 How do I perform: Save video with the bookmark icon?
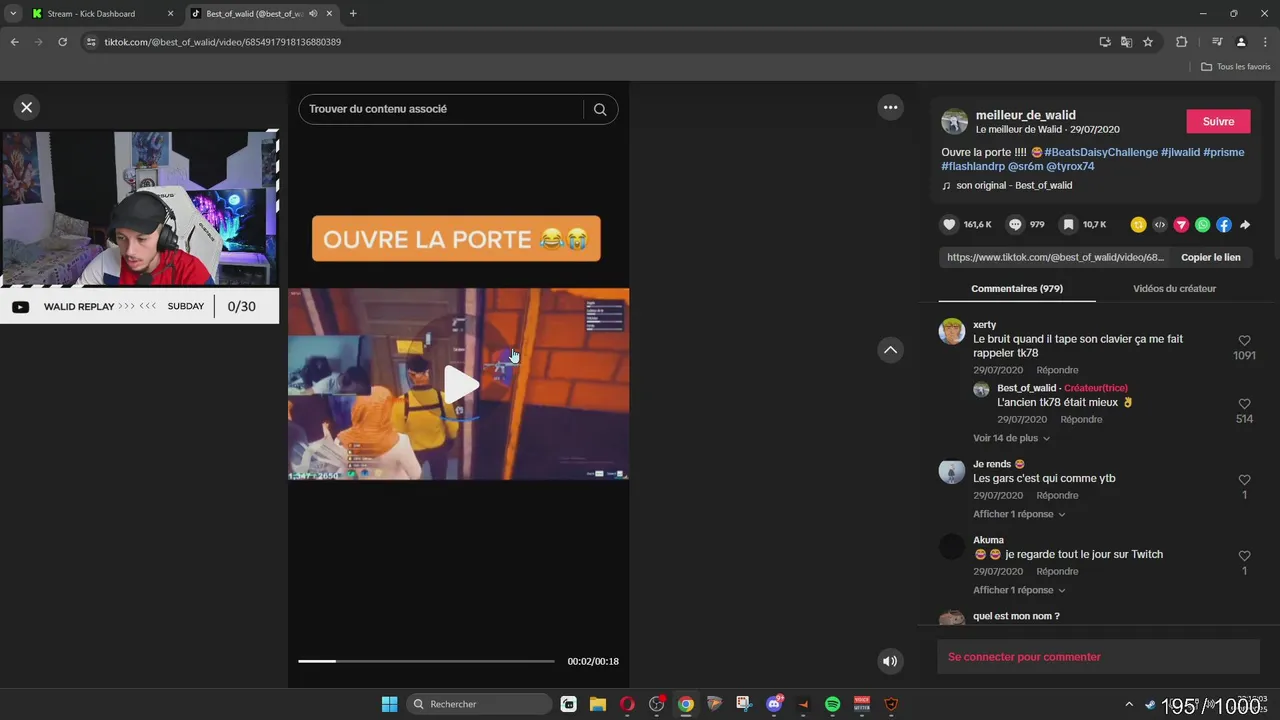1068,225
